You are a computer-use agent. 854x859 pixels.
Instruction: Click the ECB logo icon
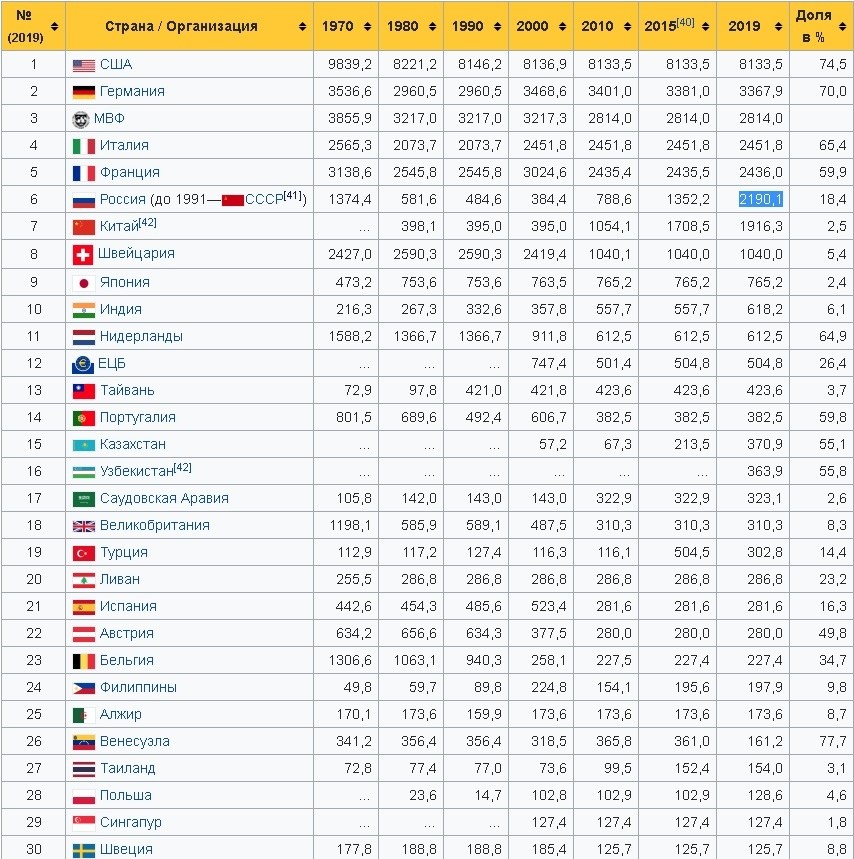pyautogui.click(x=83, y=364)
